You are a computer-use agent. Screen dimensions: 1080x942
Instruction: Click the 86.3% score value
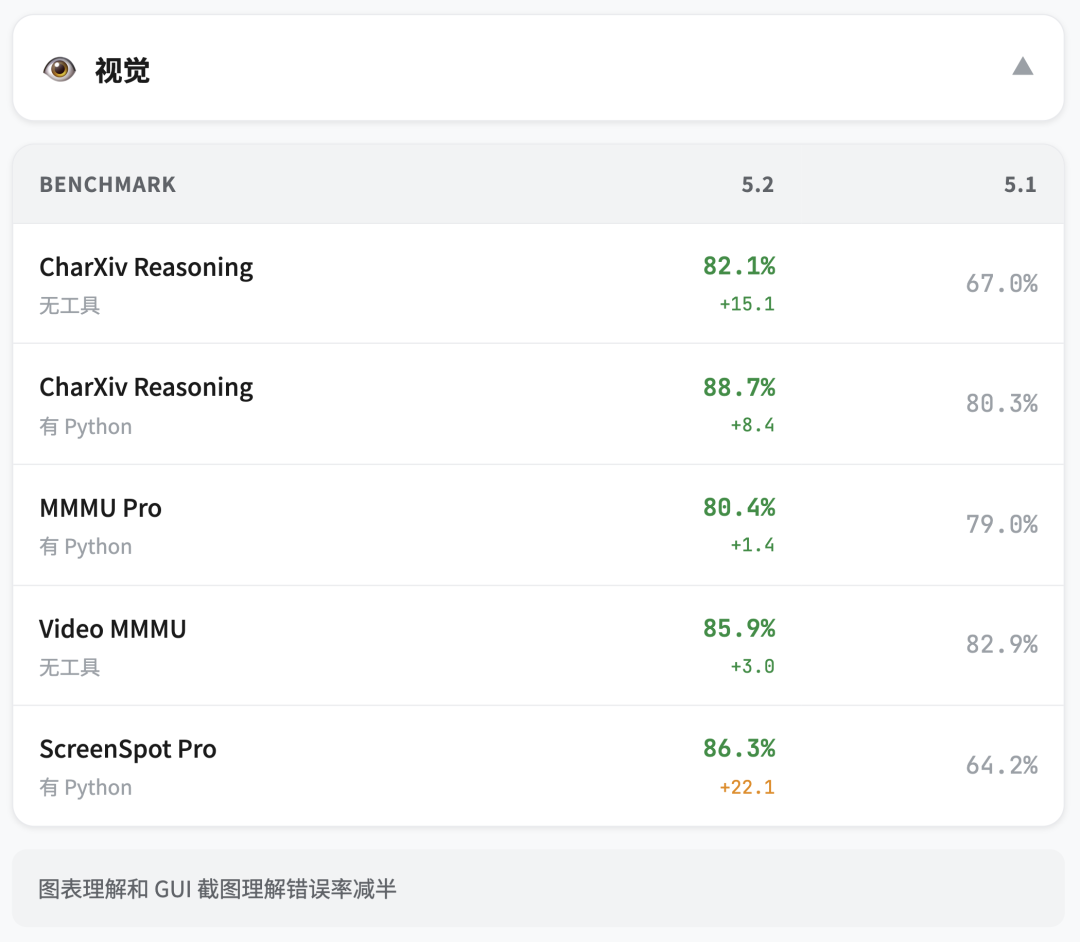[x=739, y=749]
